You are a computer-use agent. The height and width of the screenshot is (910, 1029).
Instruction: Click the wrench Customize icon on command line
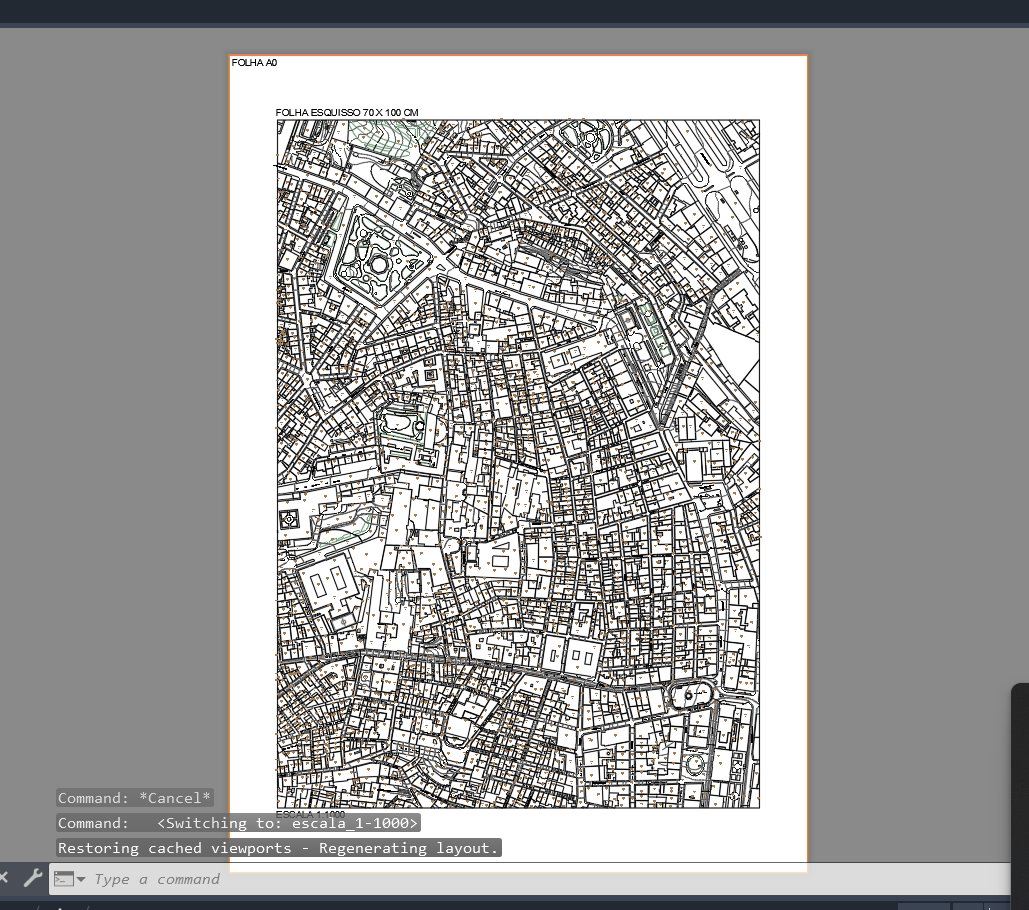32,879
